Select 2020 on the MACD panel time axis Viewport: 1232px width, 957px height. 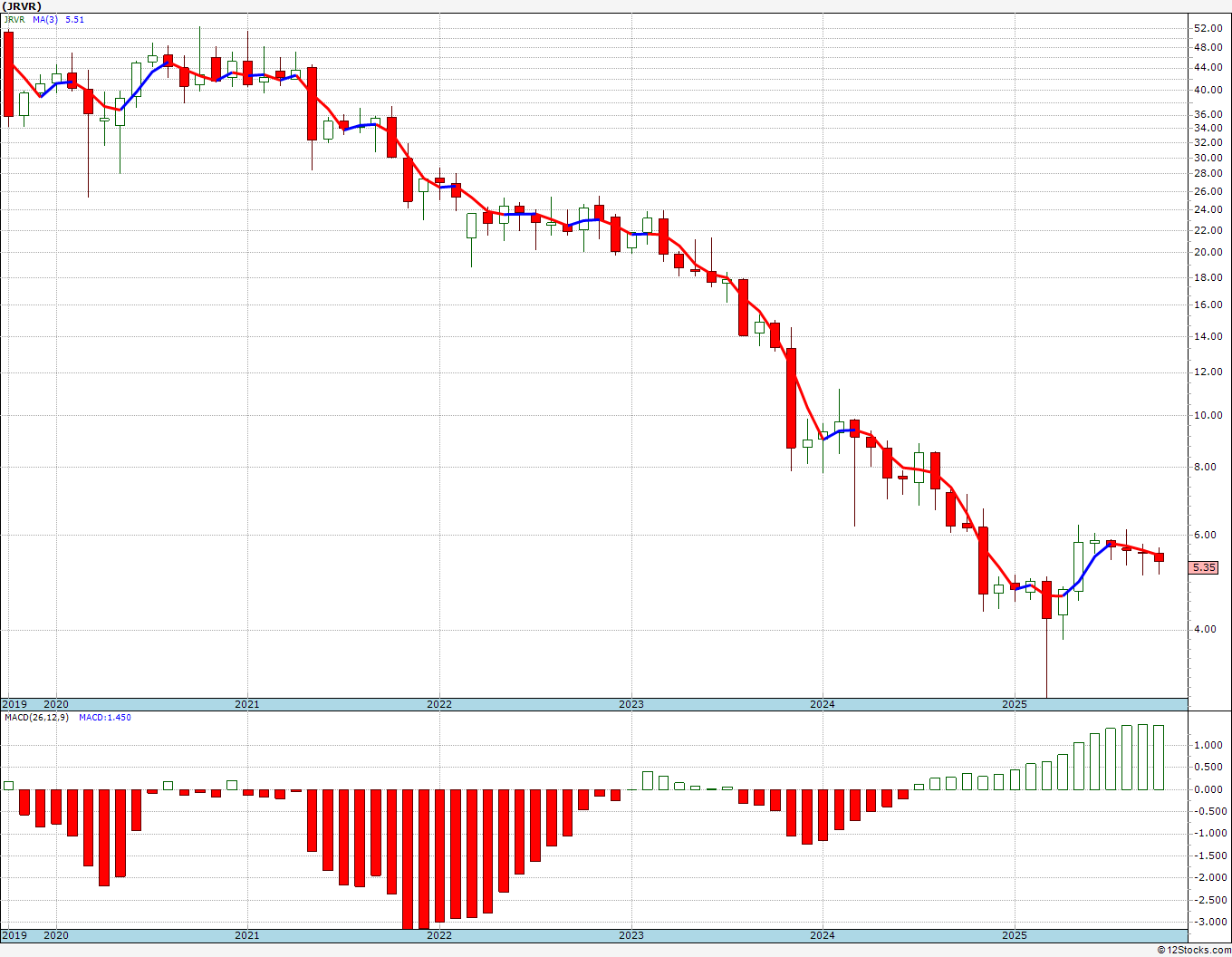56,935
